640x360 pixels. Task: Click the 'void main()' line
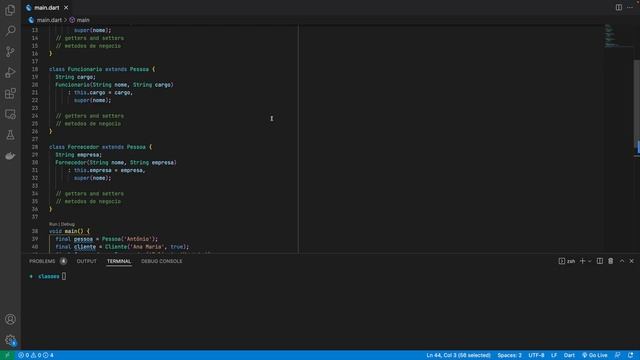[x=69, y=231]
